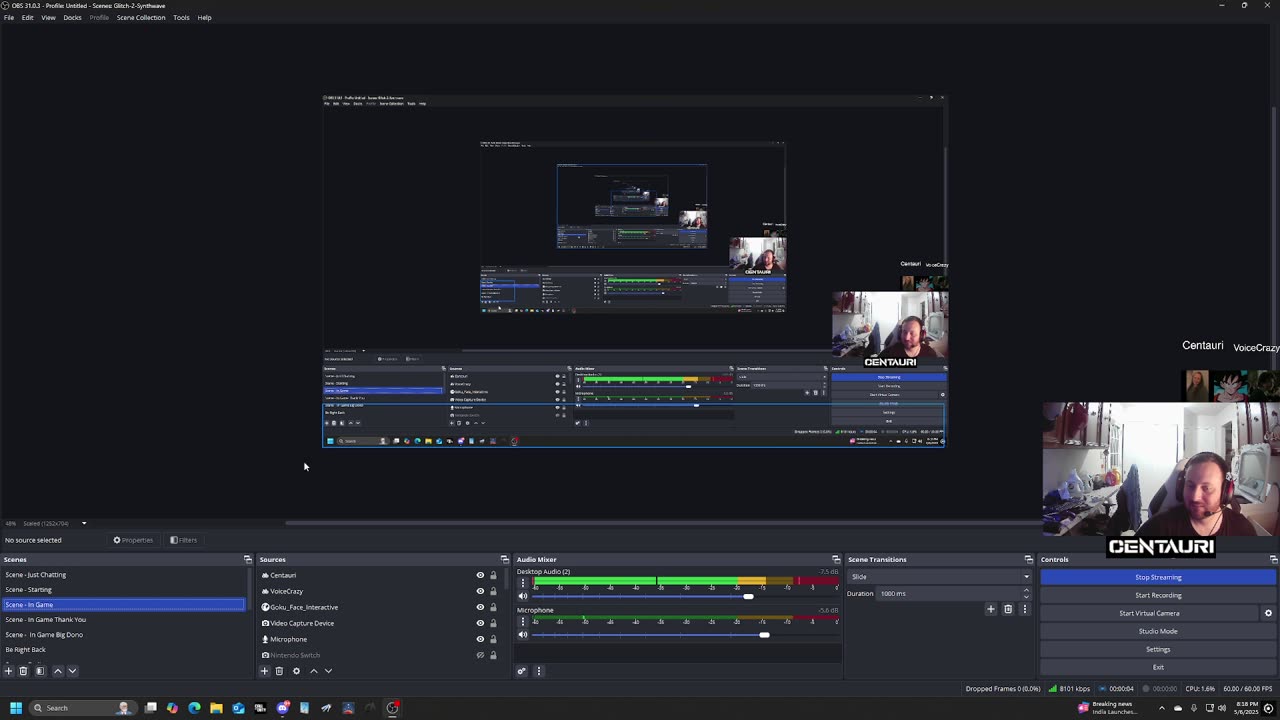Image resolution: width=1280 pixels, height=720 pixels.
Task: Open the File menu
Action: click(x=9, y=18)
